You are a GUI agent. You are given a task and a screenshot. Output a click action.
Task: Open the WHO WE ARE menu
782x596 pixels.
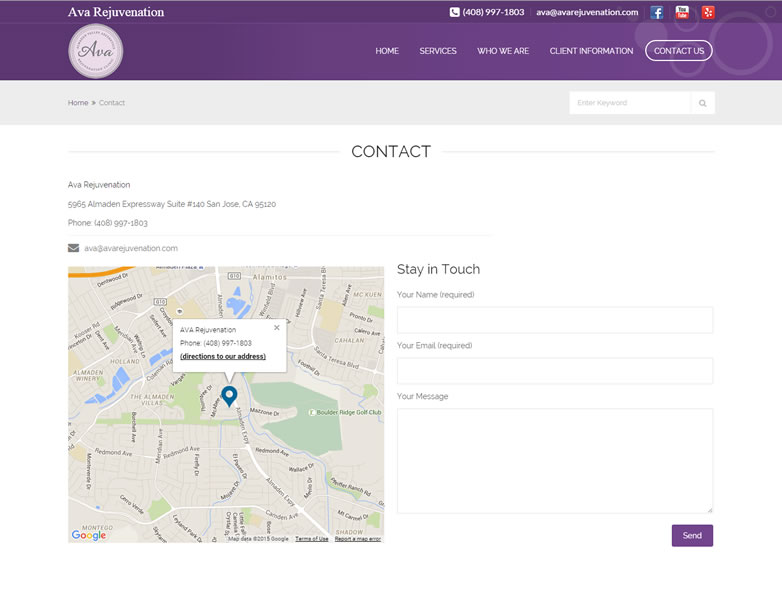503,51
